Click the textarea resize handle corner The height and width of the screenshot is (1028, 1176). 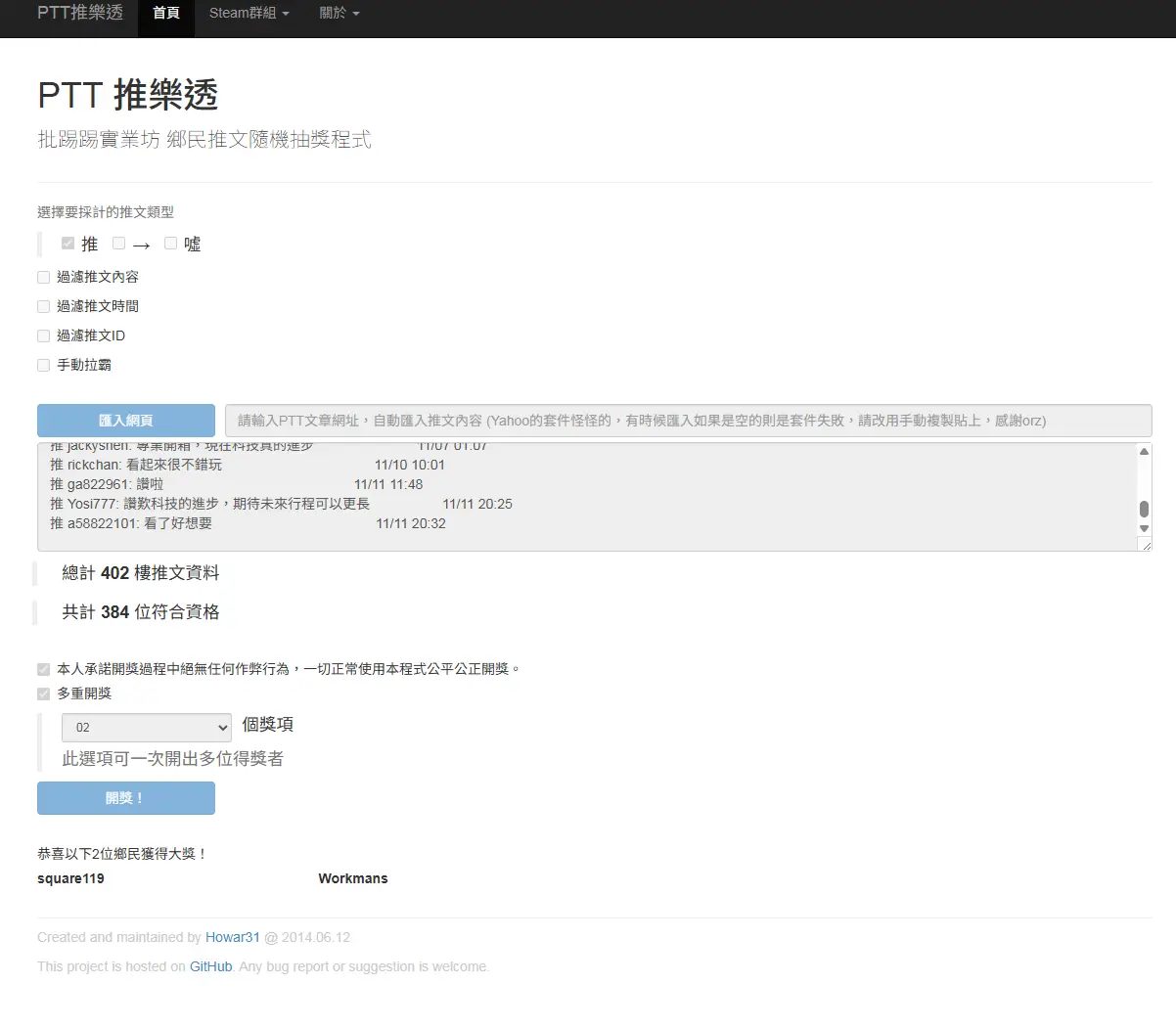[x=1146, y=545]
